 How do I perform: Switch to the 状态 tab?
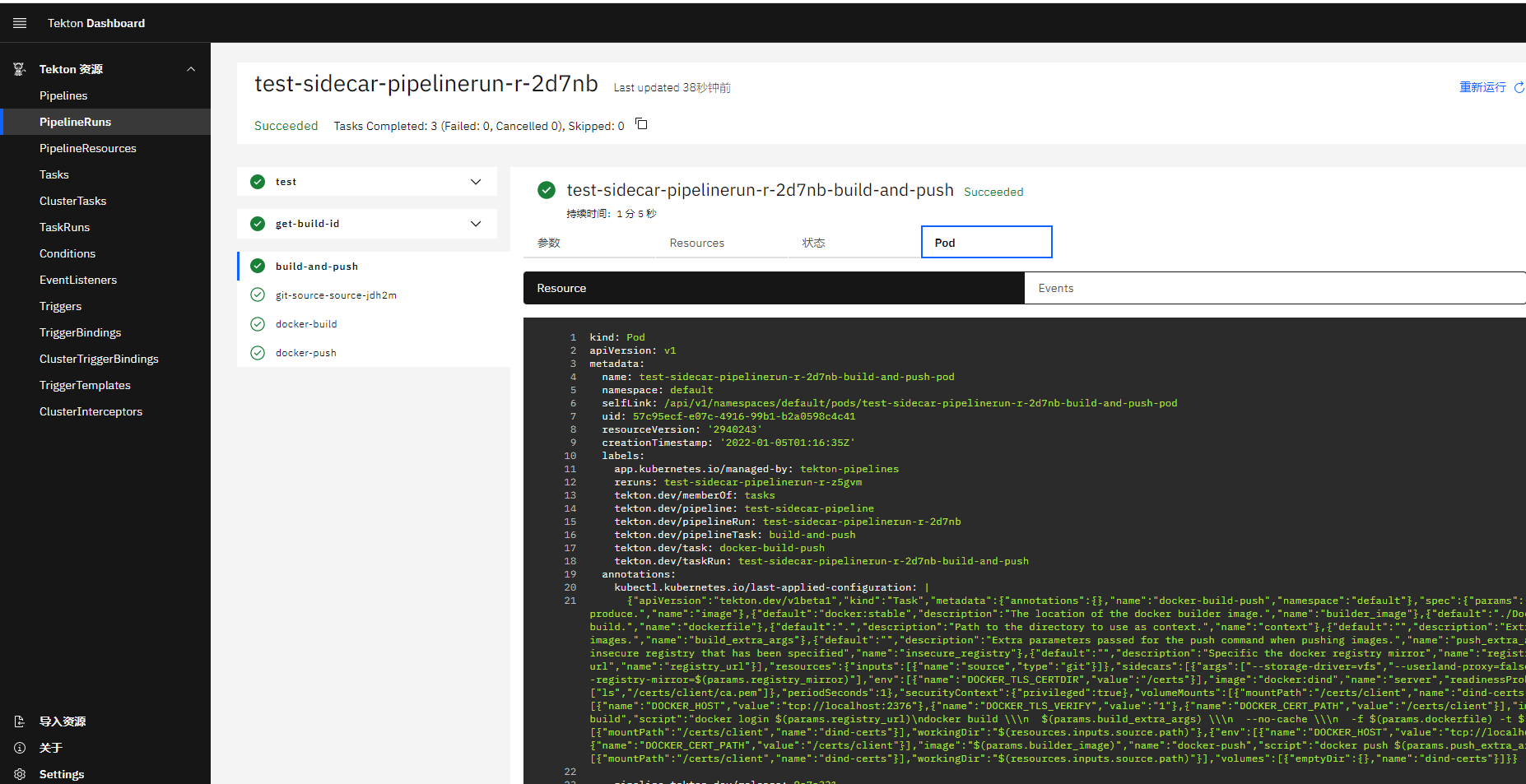point(854,243)
